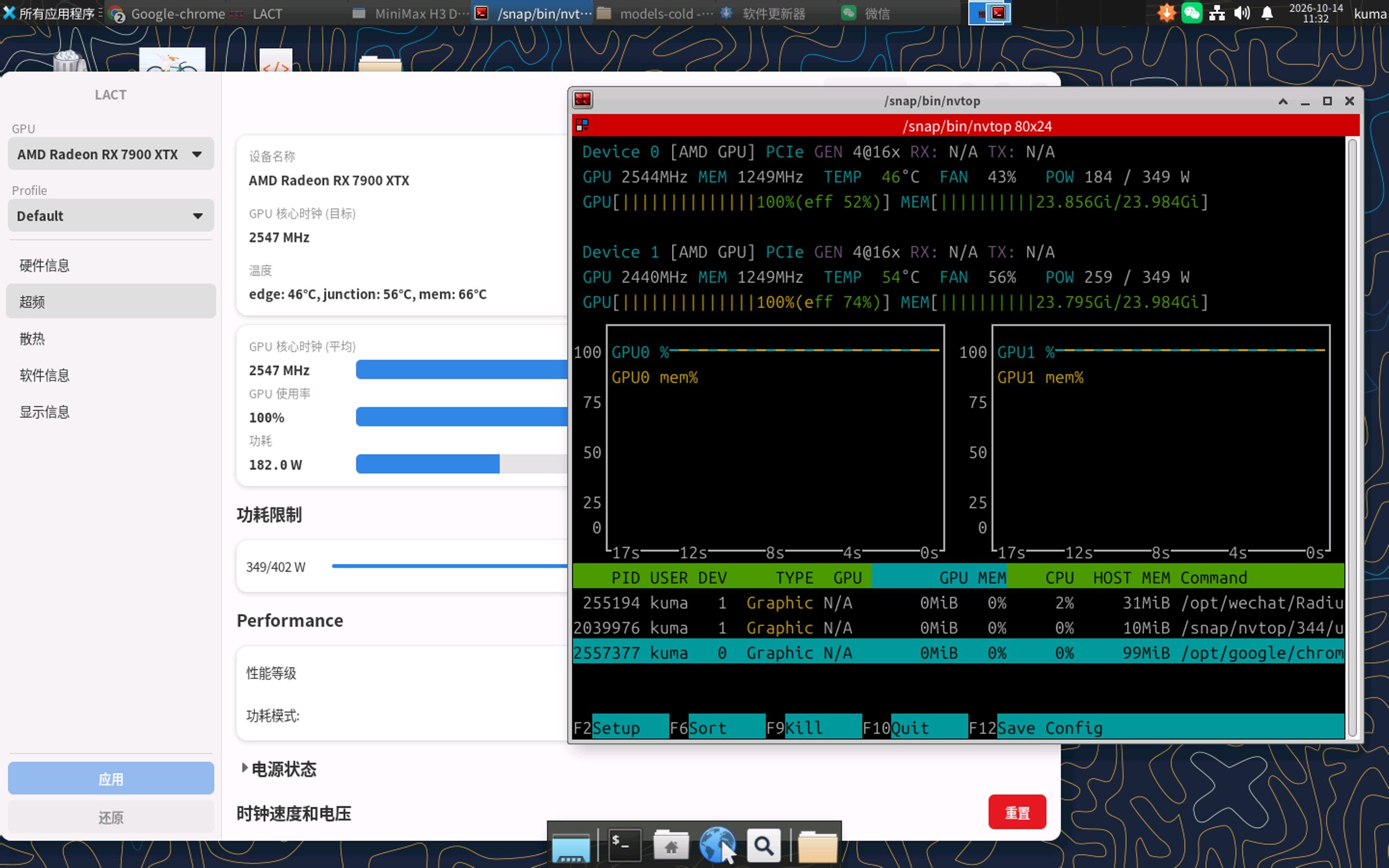The image size is (1389, 868).
Task: Click the 应用 apply button in LACT
Action: [x=111, y=778]
